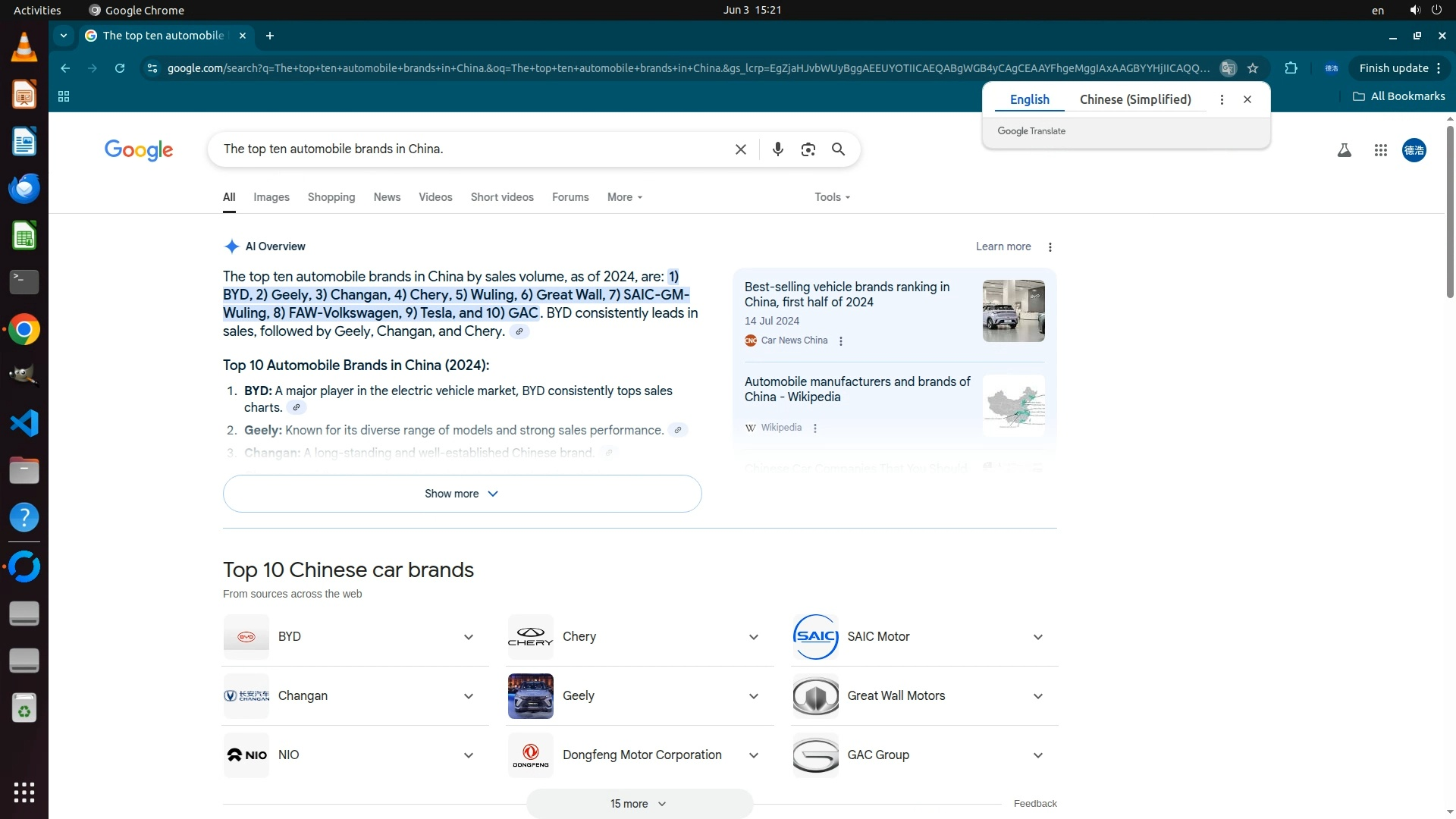1456x819 pixels.
Task: Clear the search box text
Action: pos(740,149)
